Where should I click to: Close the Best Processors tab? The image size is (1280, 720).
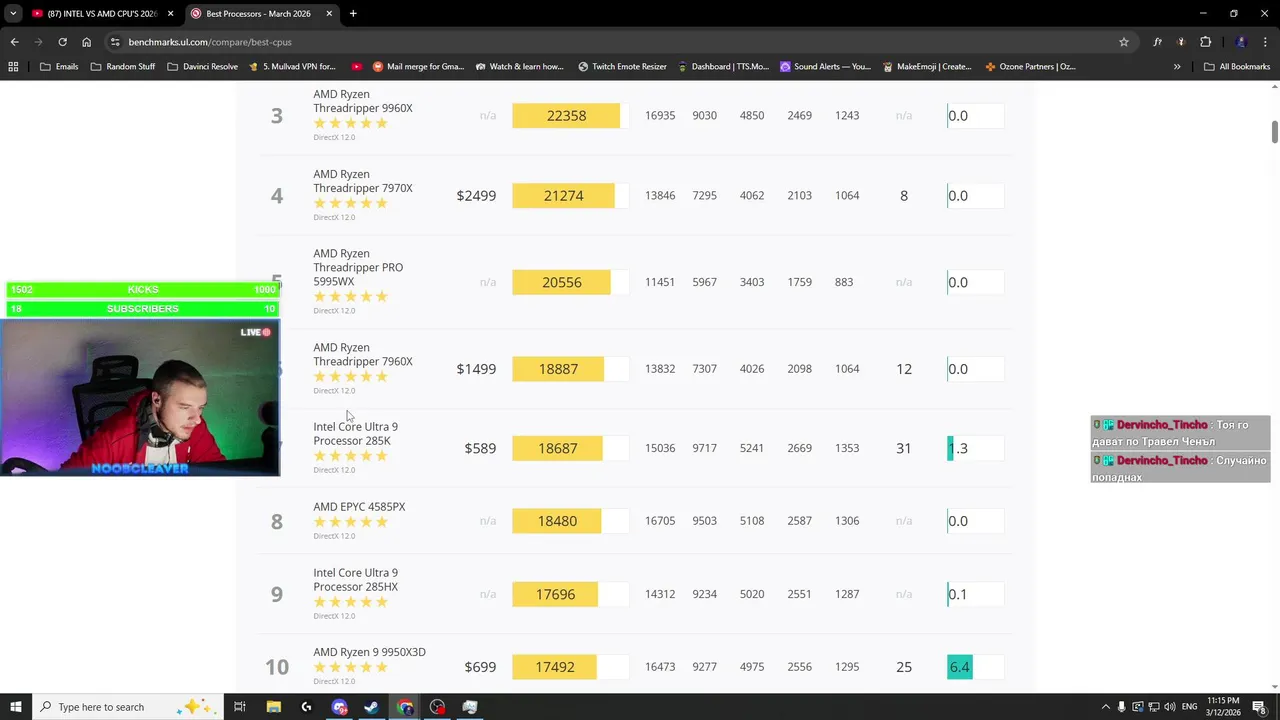click(329, 14)
